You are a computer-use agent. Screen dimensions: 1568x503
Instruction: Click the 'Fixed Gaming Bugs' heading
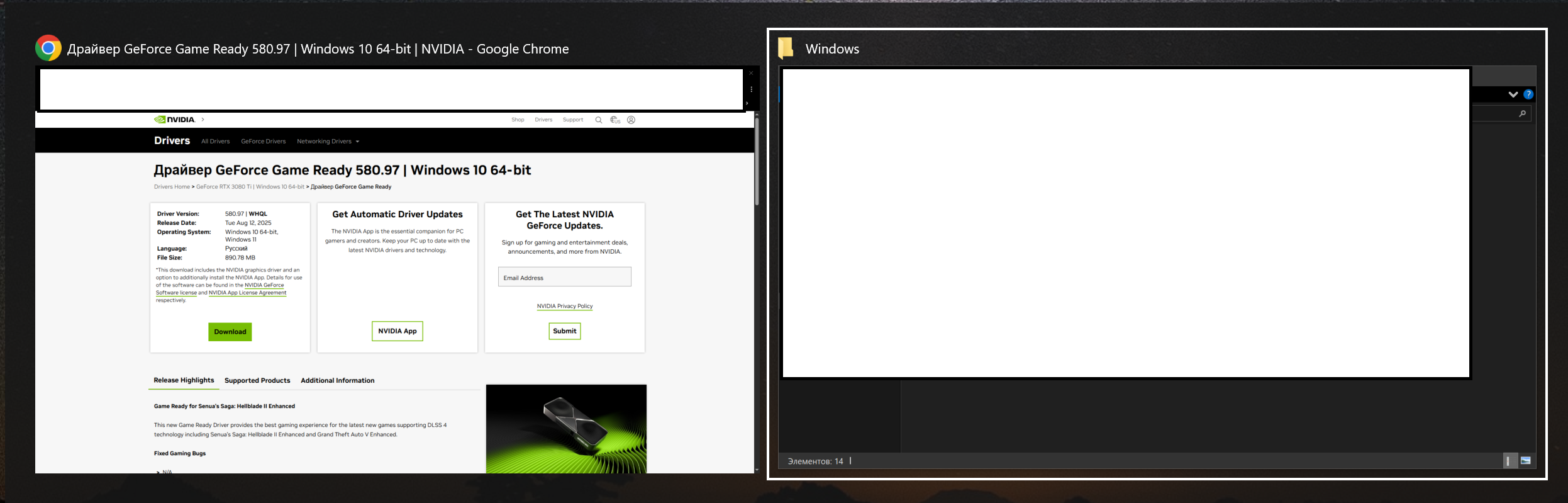coord(180,453)
